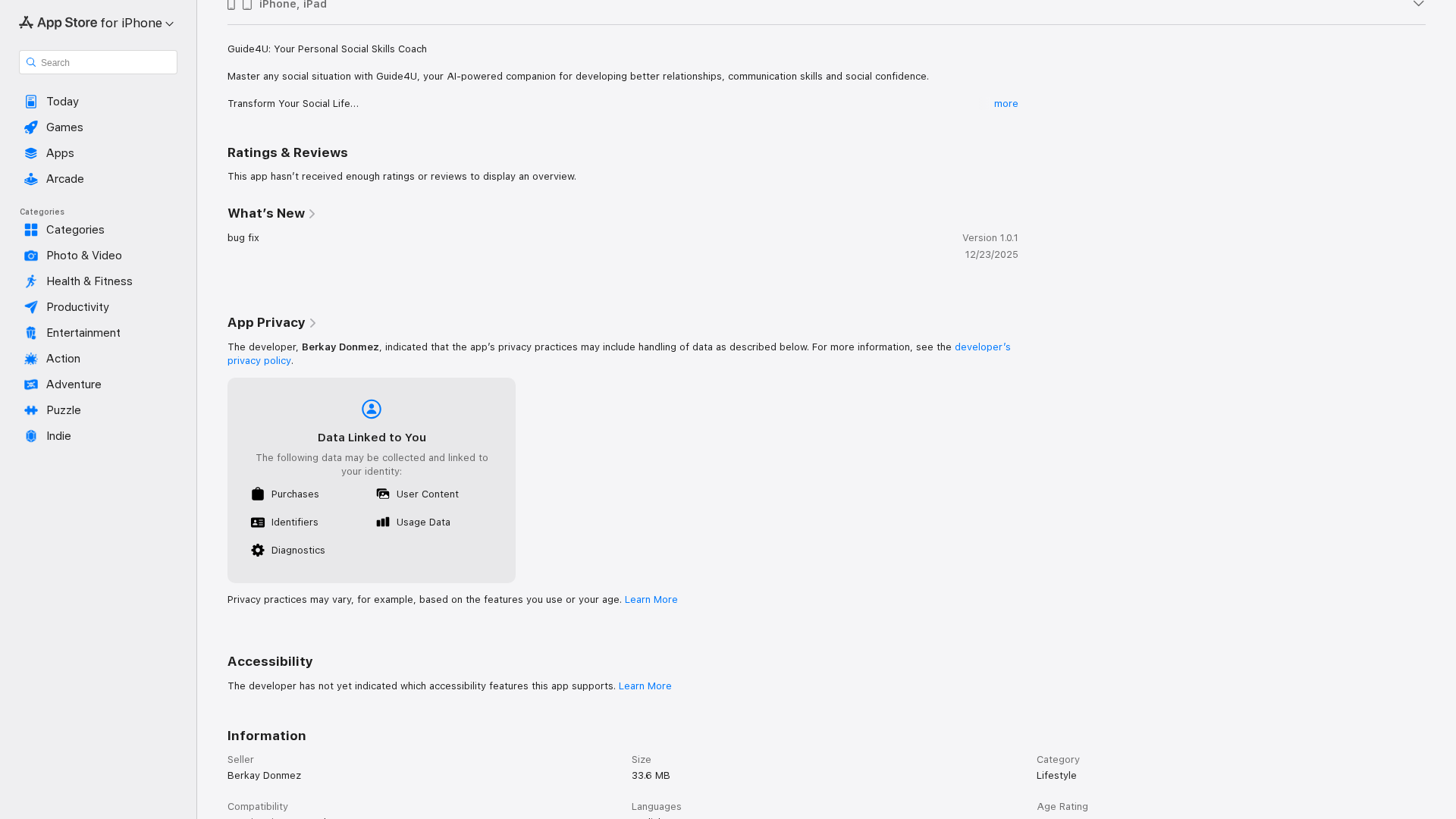Click the Adventure category icon

click(x=31, y=384)
